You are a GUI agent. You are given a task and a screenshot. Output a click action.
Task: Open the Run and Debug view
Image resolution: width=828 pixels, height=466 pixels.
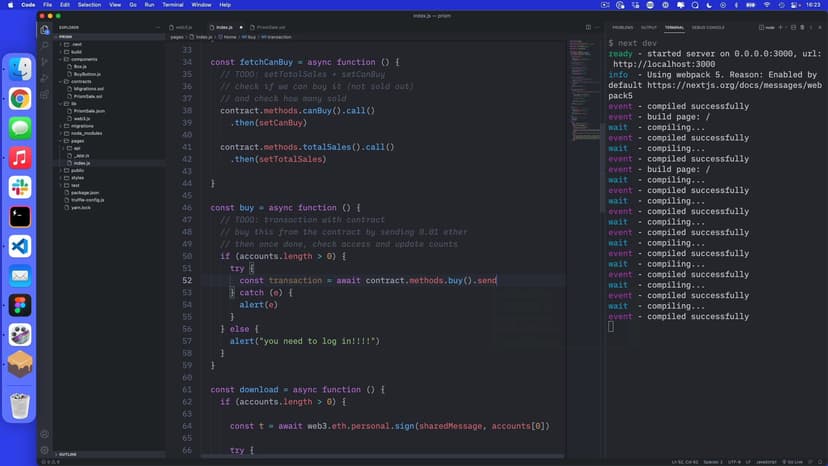[45, 78]
